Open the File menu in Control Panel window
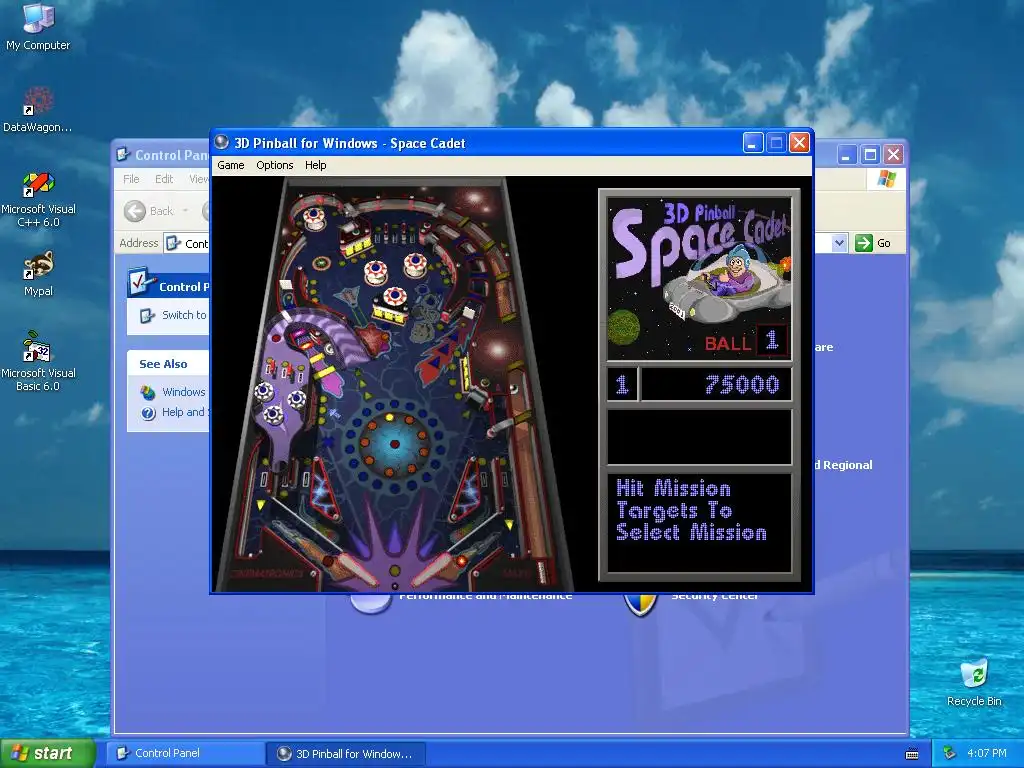 point(131,179)
